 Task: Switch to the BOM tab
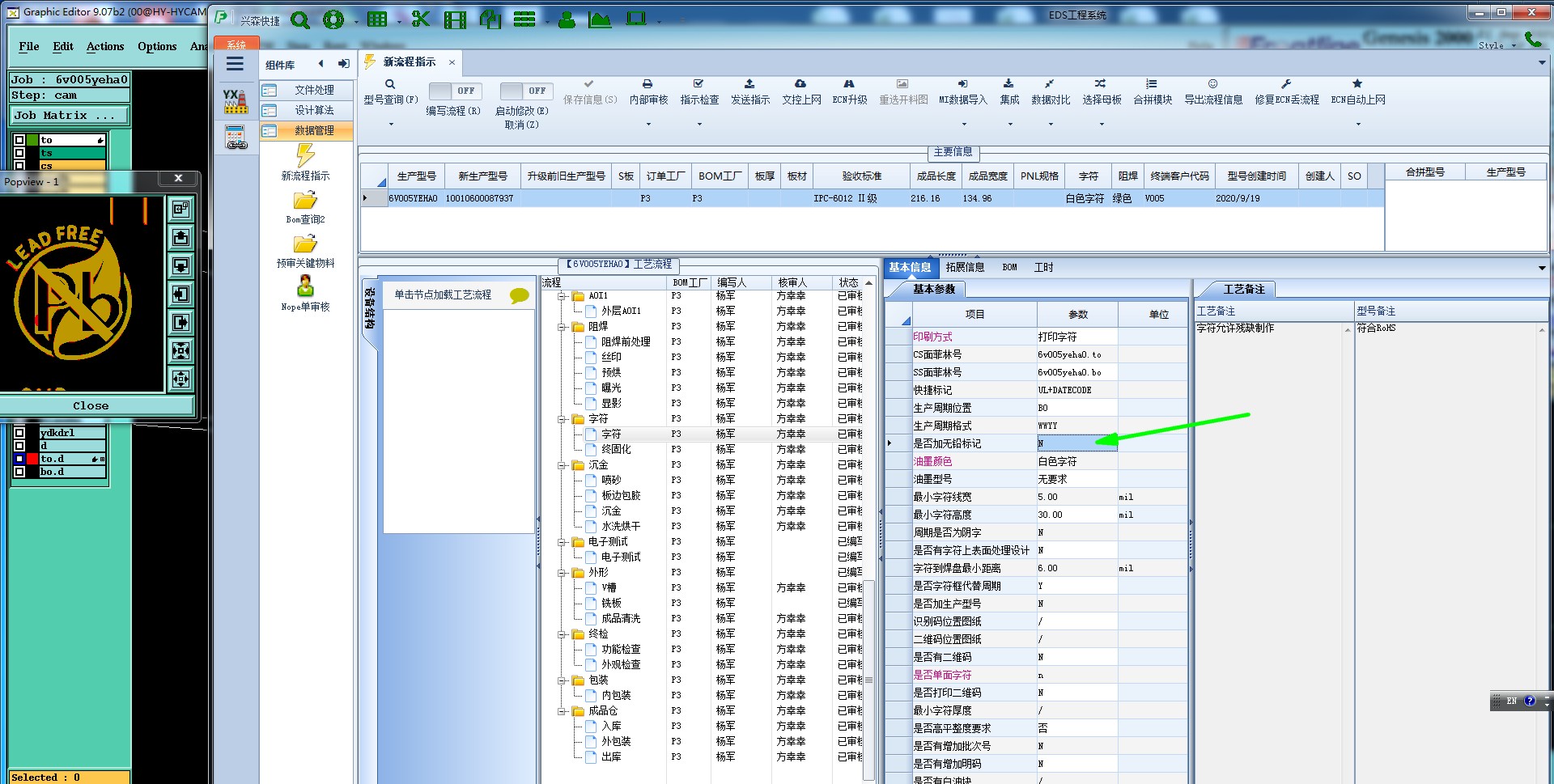click(x=1009, y=267)
